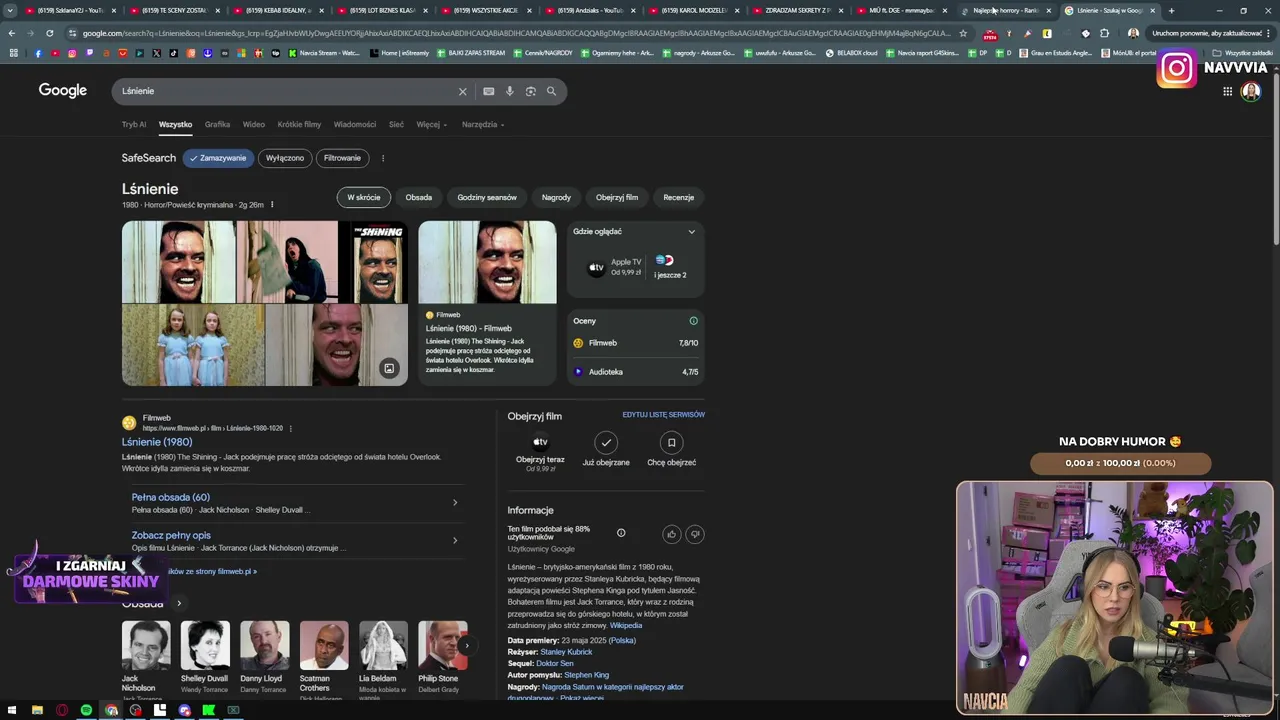Open the Google apps grid icon
The width and height of the screenshot is (1280, 720).
pyautogui.click(x=1227, y=91)
